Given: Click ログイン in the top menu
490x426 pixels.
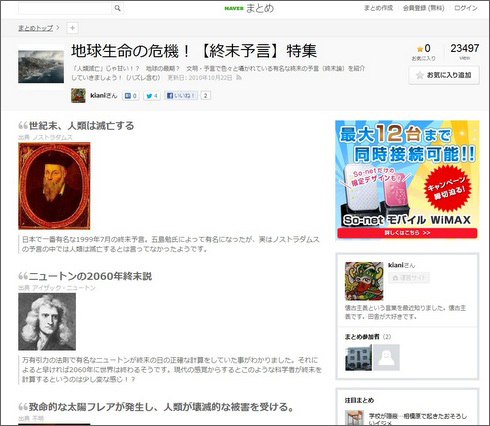Looking at the screenshot, I should [x=466, y=8].
